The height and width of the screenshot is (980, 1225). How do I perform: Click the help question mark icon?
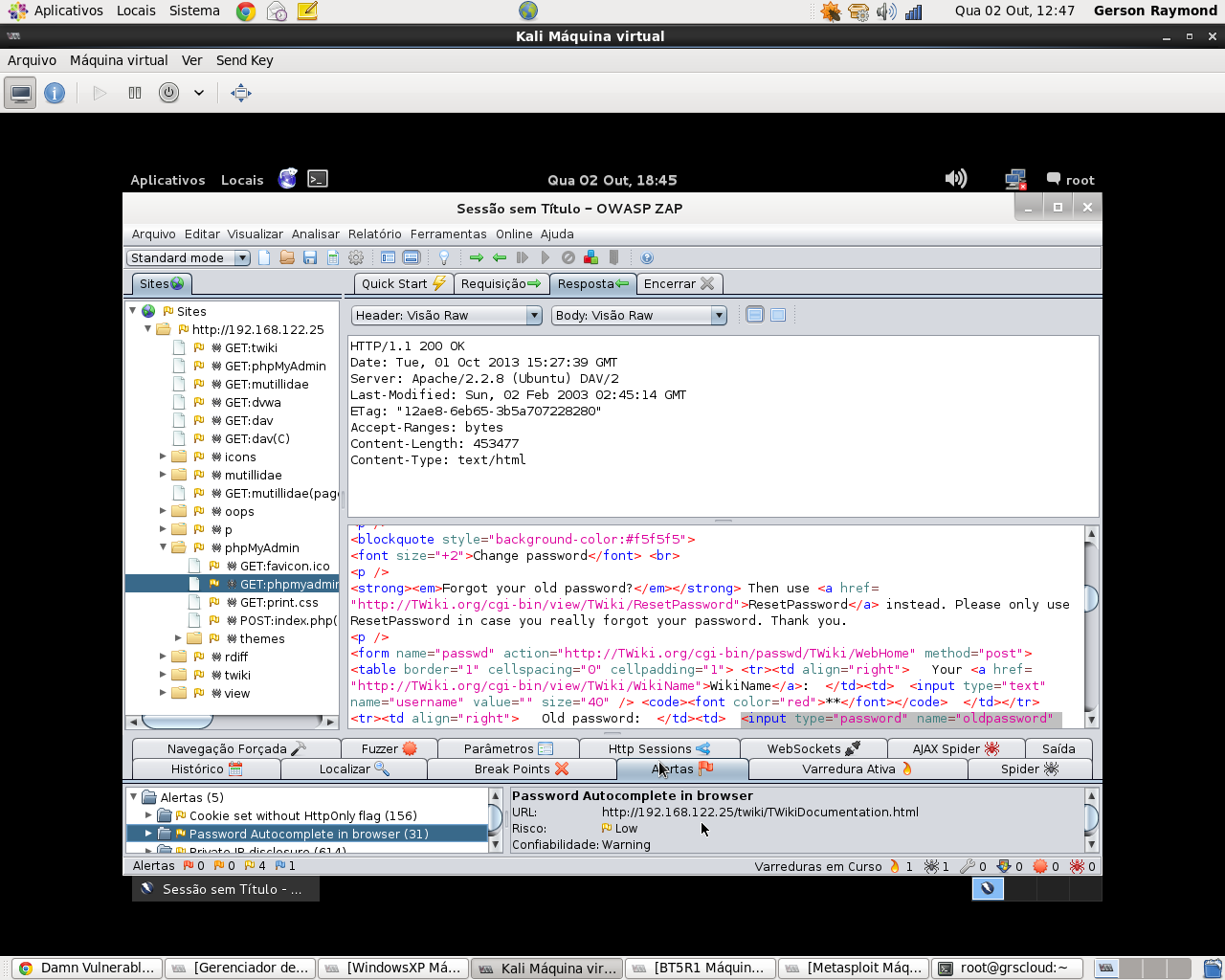click(x=647, y=257)
